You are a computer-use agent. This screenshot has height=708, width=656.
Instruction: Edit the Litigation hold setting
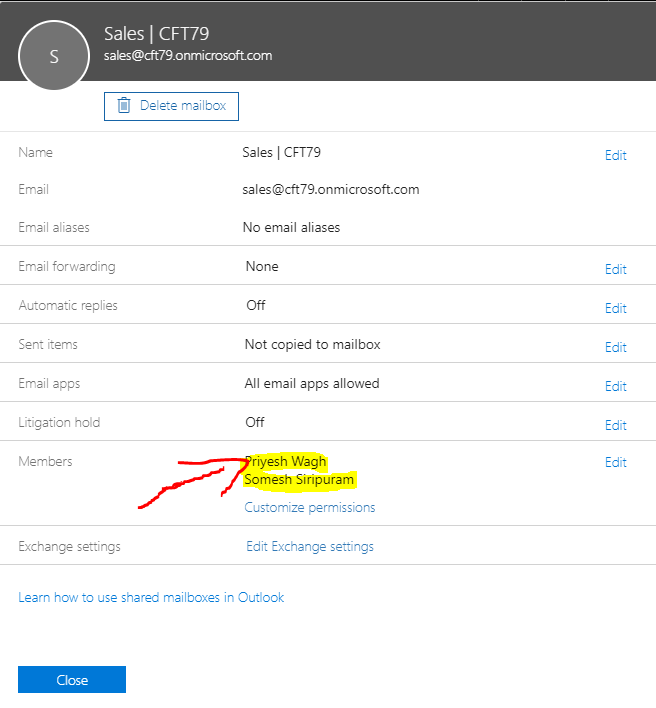[615, 425]
